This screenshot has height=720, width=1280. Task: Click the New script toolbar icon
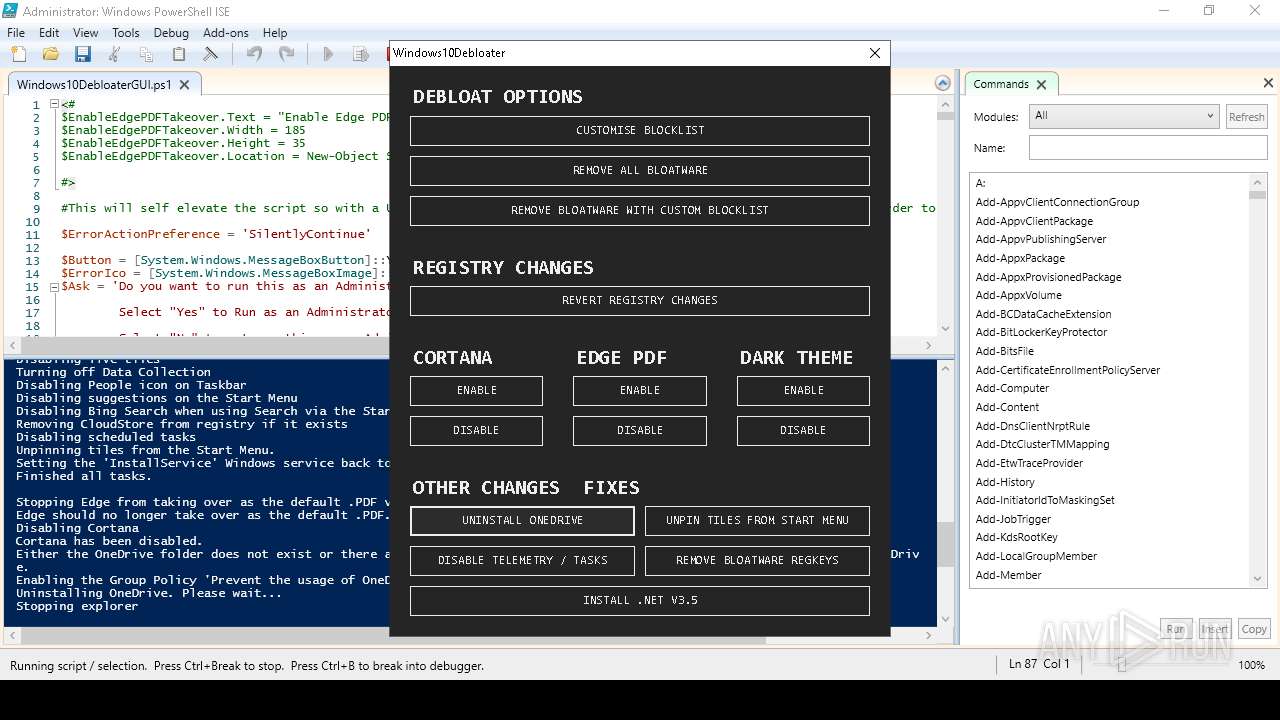pos(19,54)
